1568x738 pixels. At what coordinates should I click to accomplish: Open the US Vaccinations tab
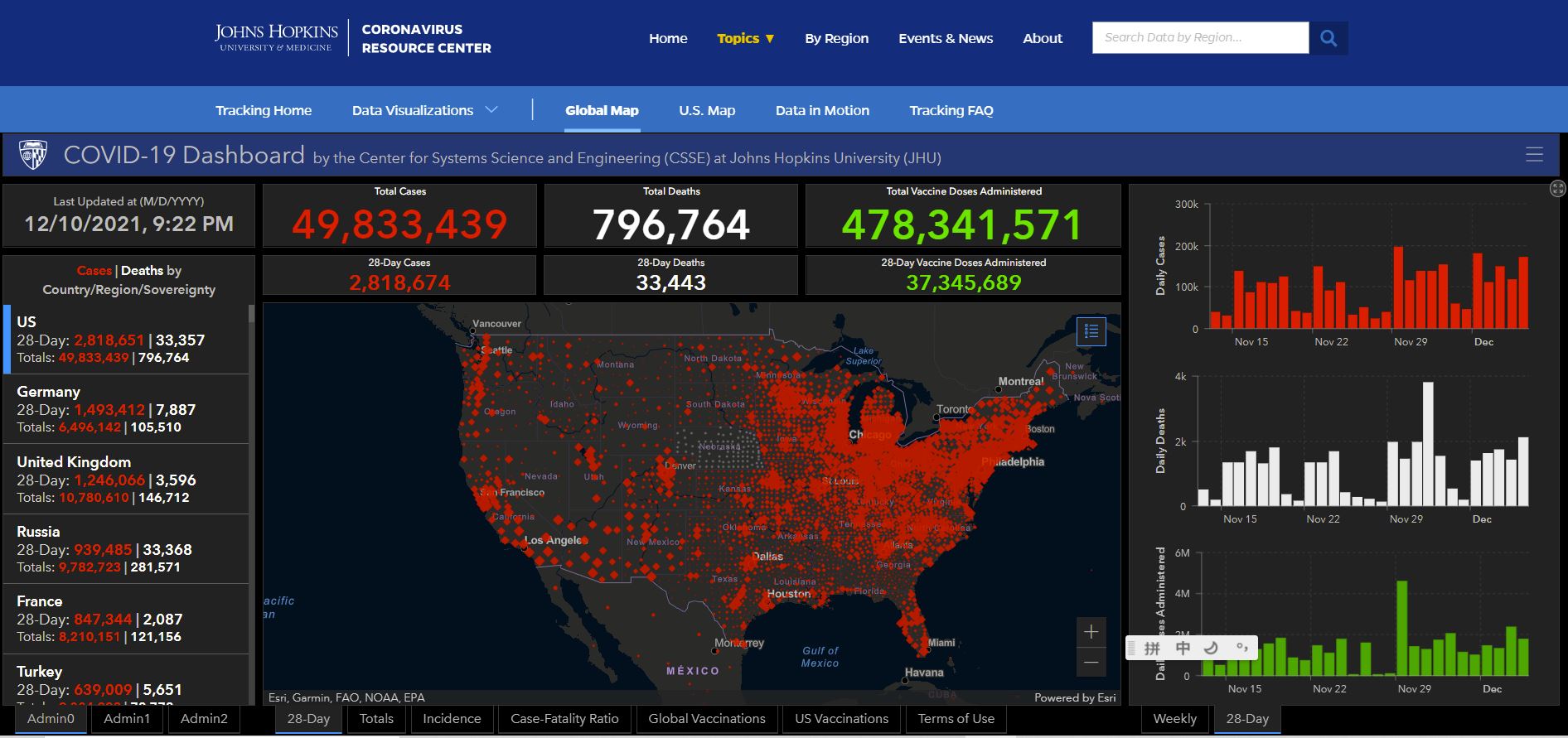(x=841, y=719)
